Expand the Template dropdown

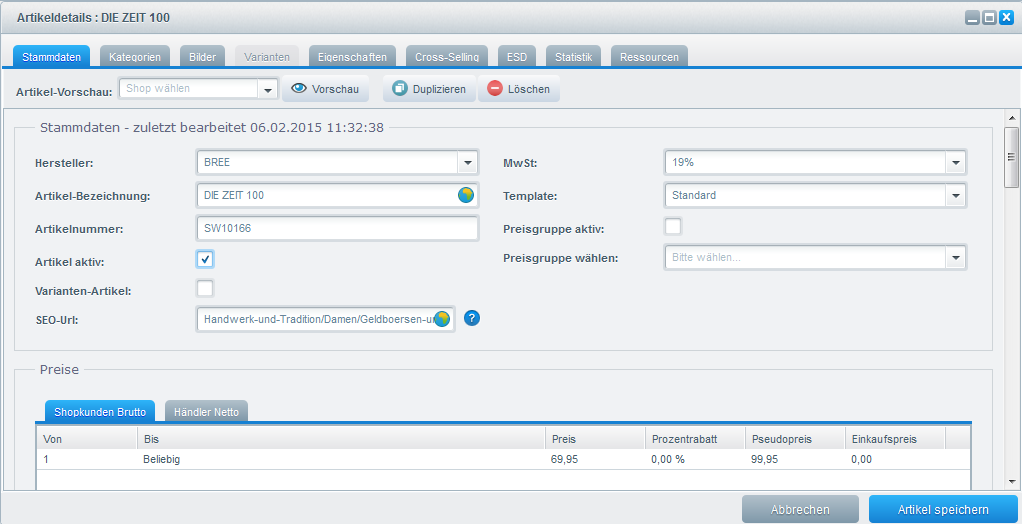point(956,196)
